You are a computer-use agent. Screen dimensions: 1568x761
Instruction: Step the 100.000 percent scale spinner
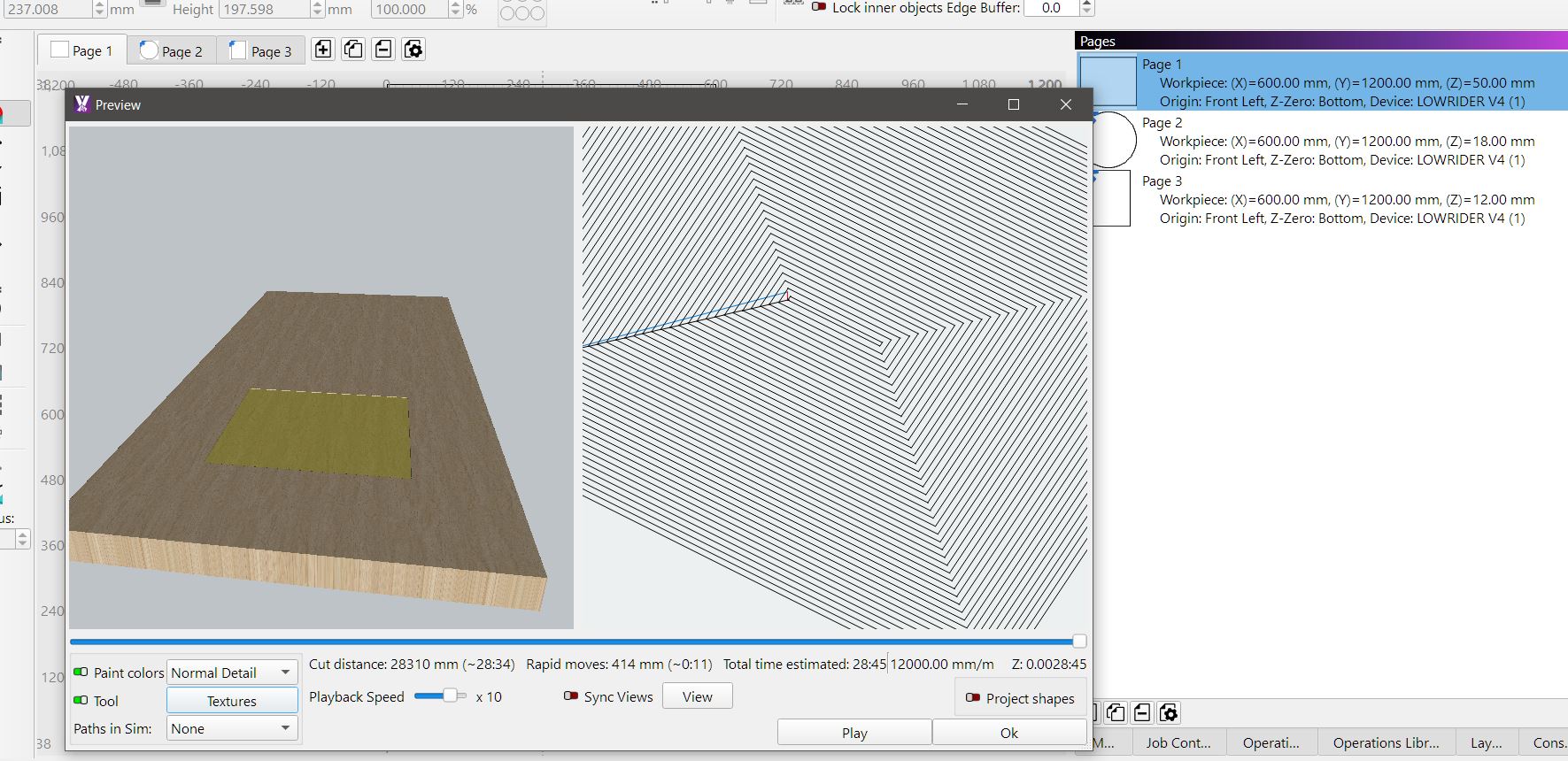click(x=455, y=9)
